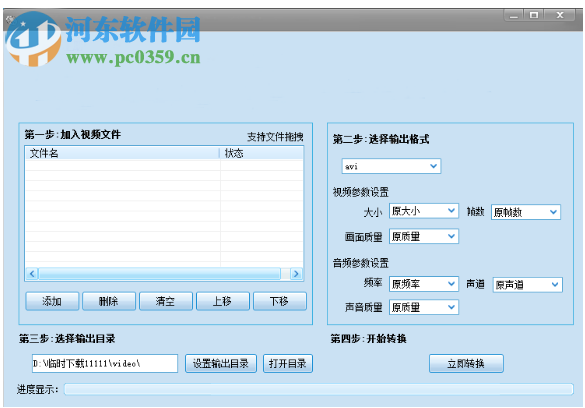Click the file list left scroll arrow
The width and height of the screenshot is (585, 408).
click(32, 274)
